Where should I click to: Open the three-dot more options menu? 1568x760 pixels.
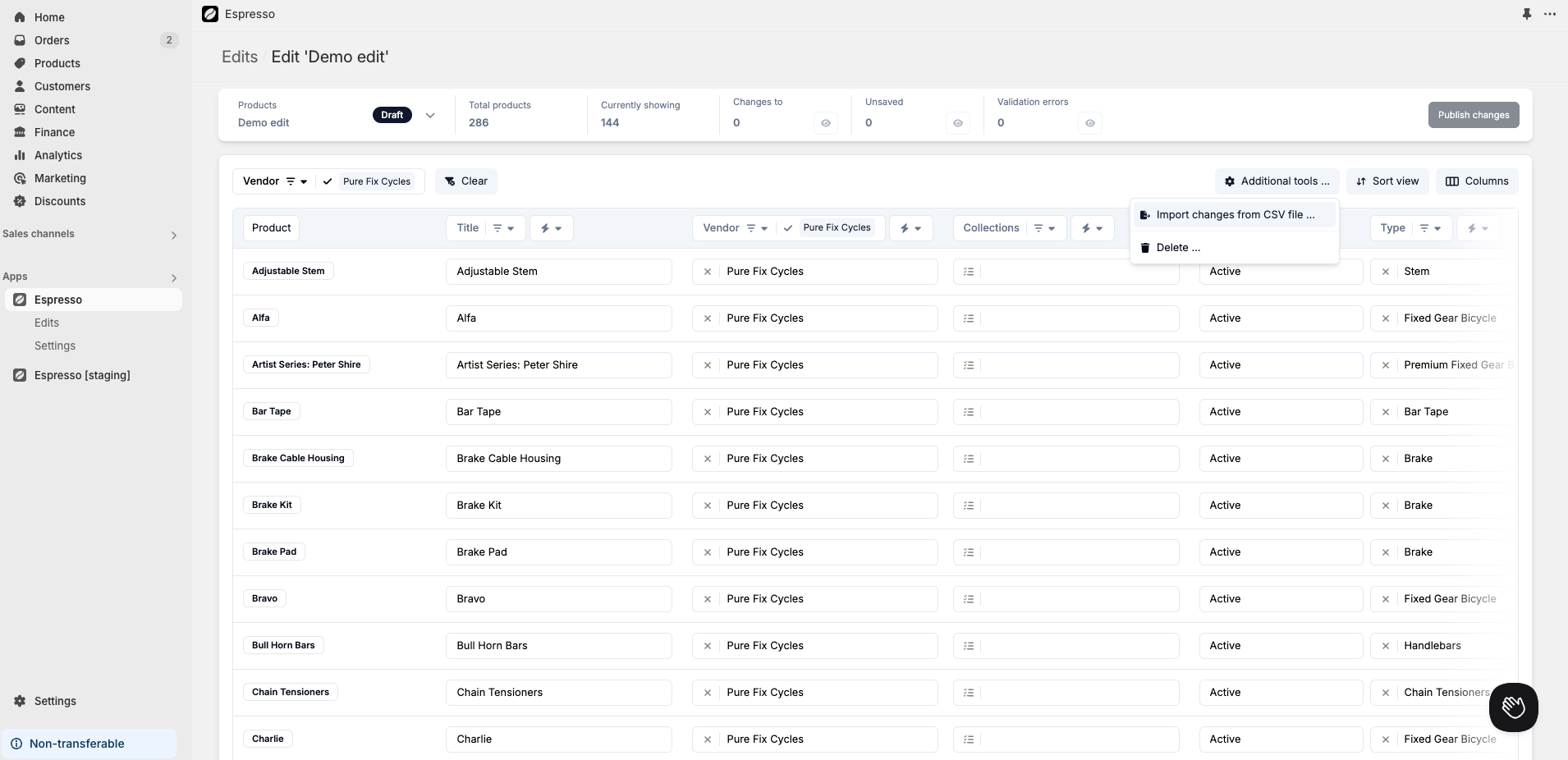tap(1550, 14)
